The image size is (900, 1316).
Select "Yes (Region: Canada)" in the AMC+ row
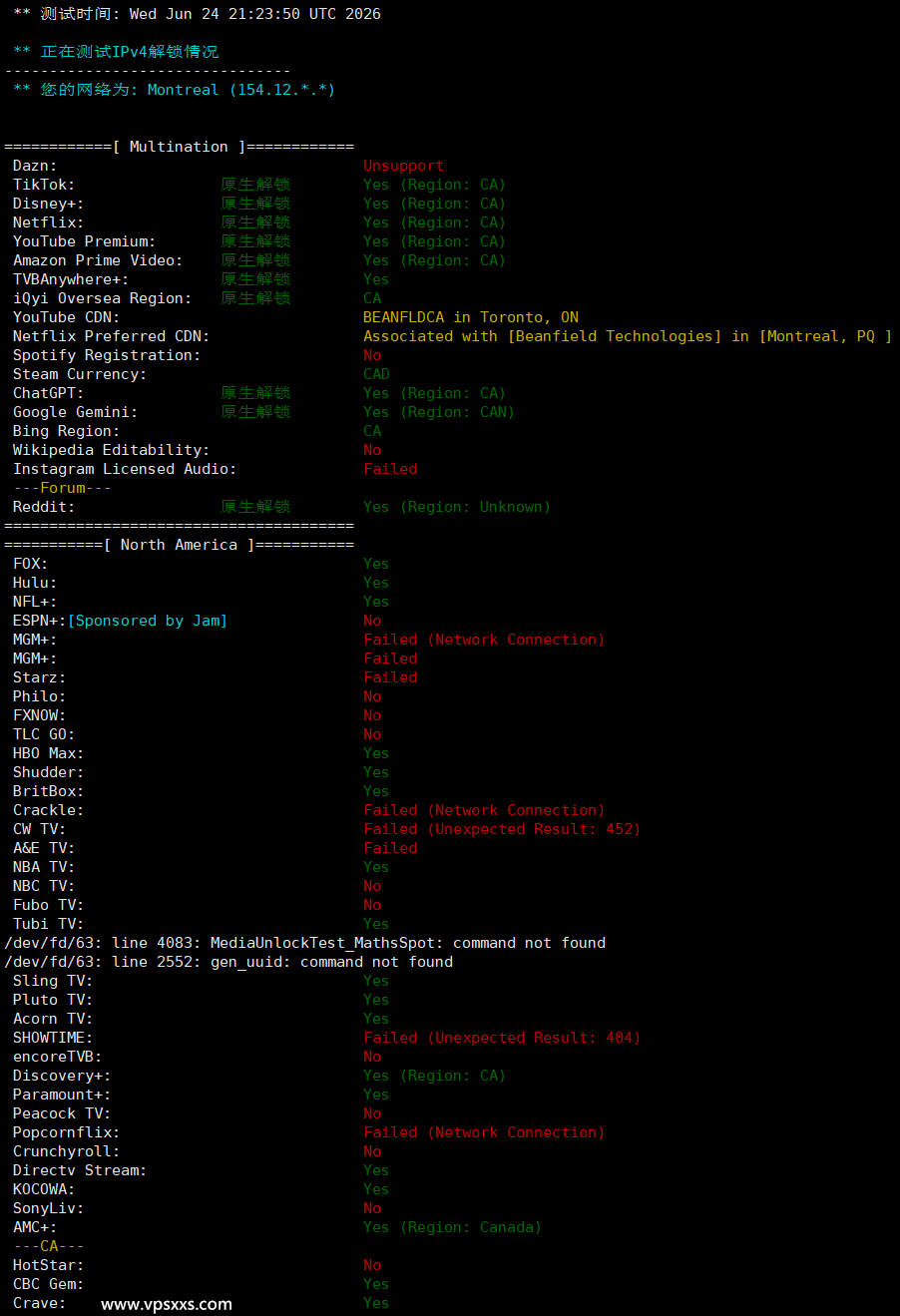[x=453, y=1227]
